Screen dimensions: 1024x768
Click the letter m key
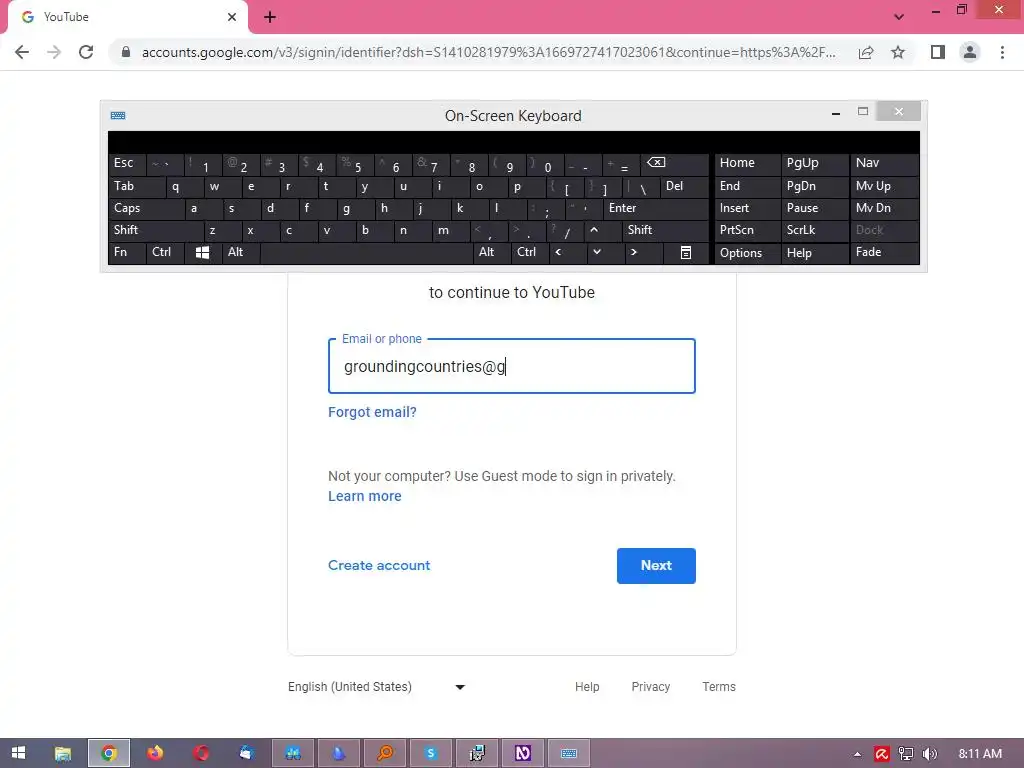[x=449, y=231]
